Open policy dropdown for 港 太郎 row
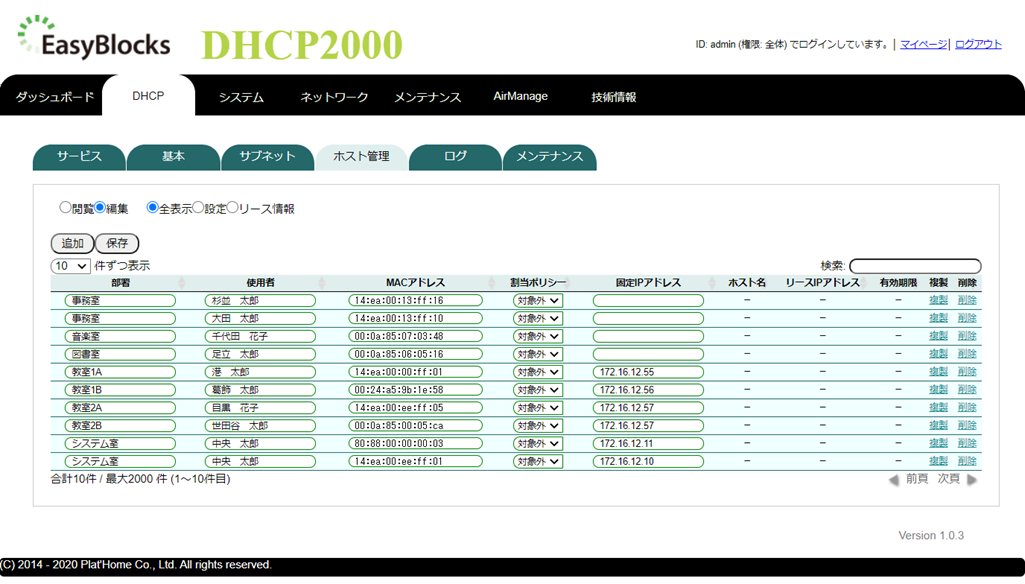The height and width of the screenshot is (584, 1025). [x=537, y=372]
